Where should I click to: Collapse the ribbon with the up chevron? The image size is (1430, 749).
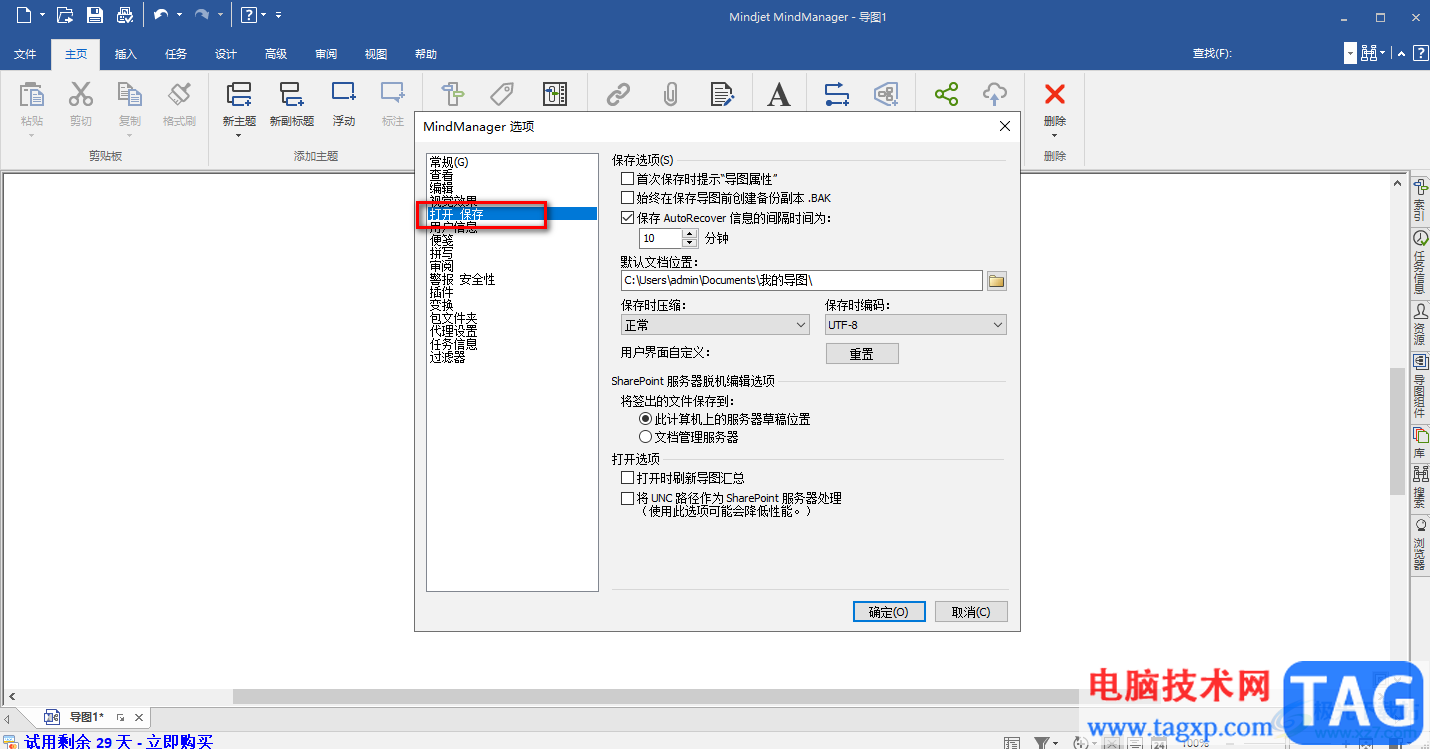click(1402, 54)
